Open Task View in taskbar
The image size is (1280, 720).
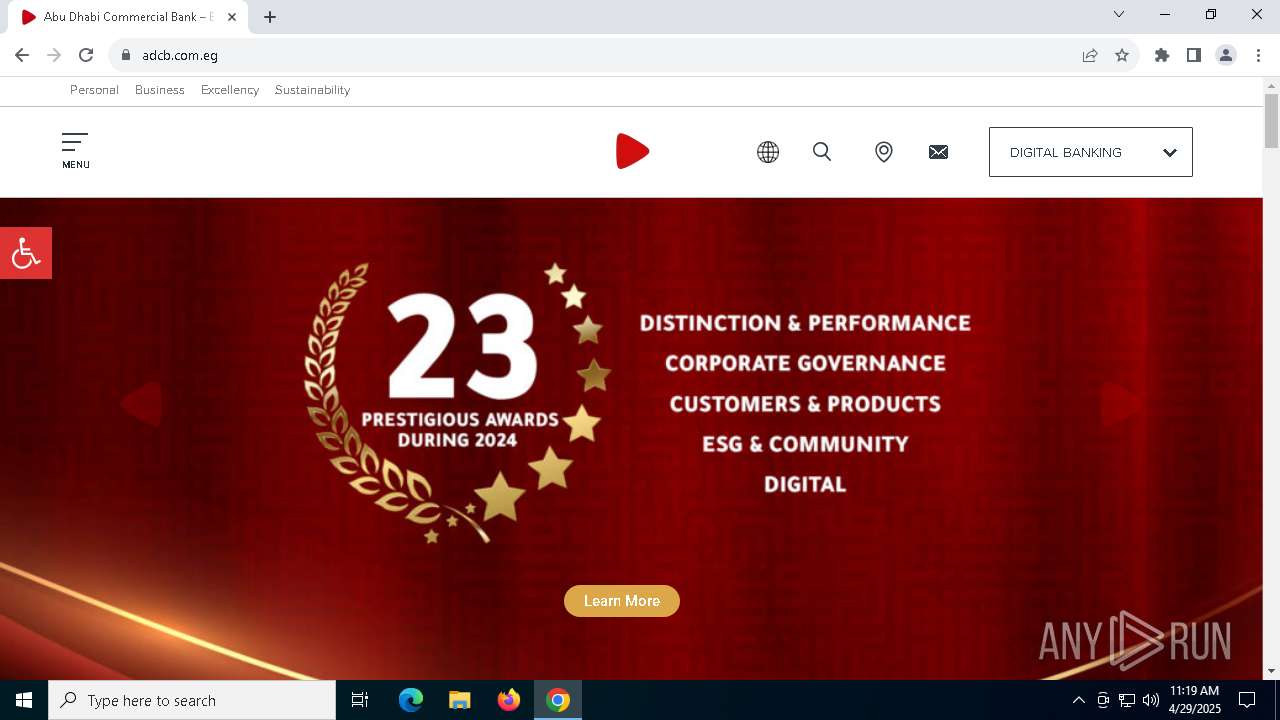tap(360, 700)
